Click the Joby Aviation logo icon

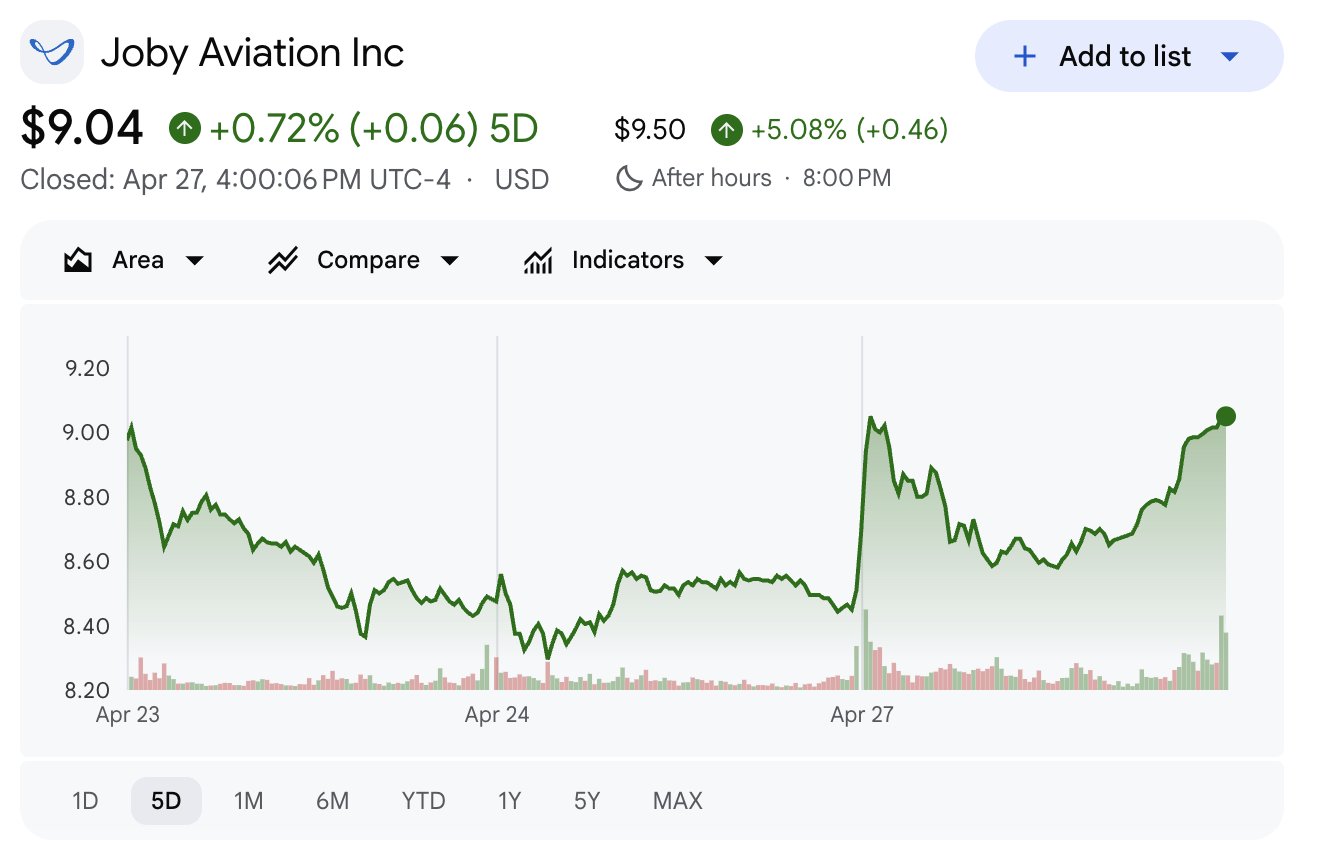click(51, 52)
